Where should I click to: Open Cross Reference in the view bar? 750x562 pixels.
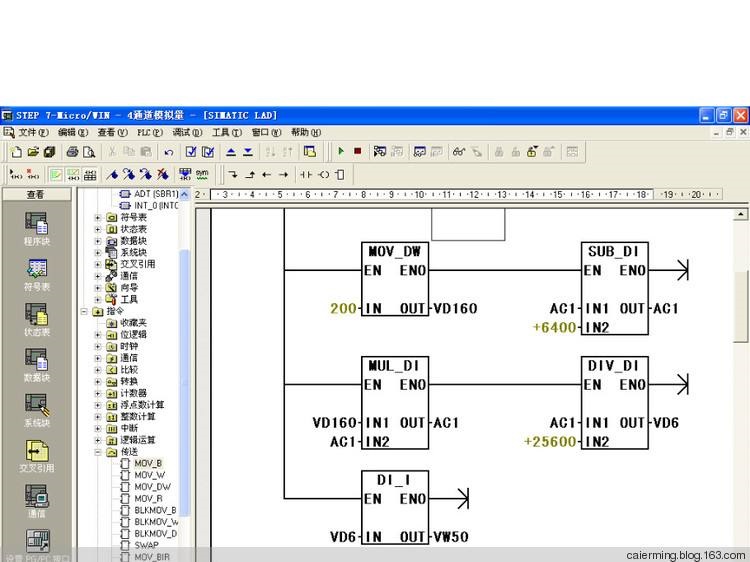[x=36, y=456]
